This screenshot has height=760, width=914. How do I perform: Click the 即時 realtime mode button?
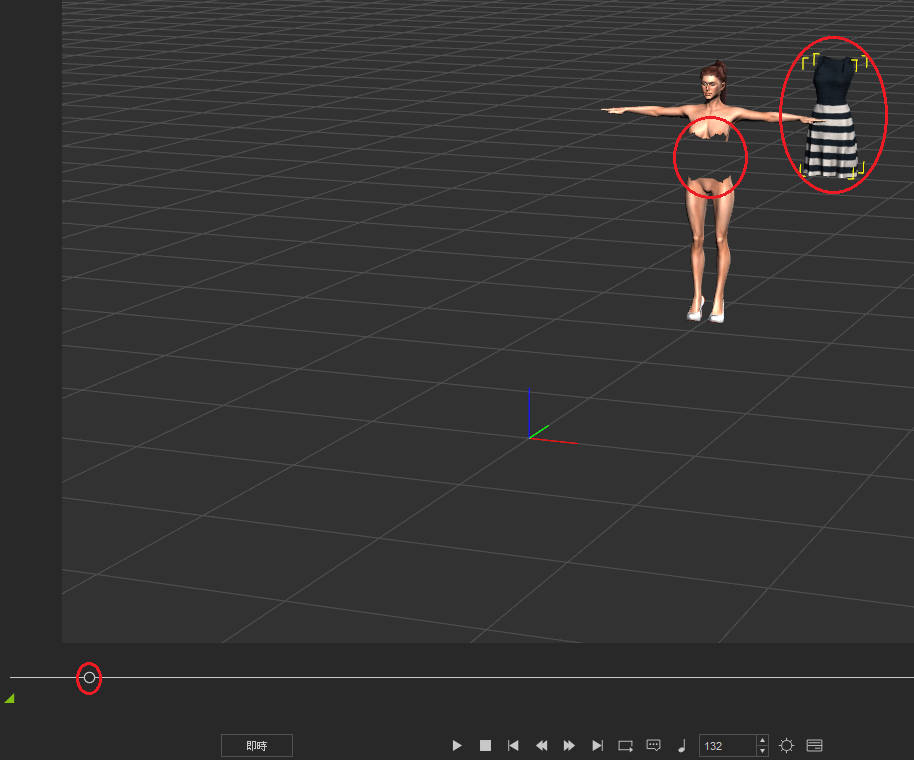[x=256, y=745]
